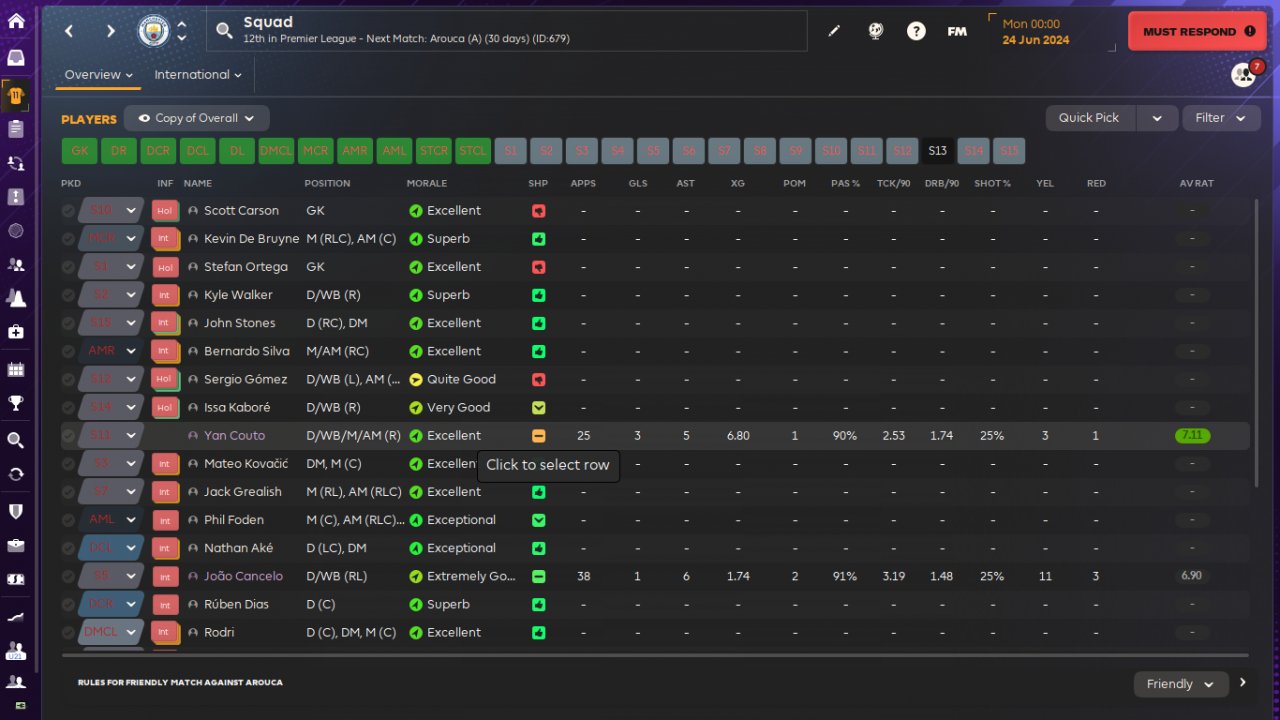This screenshot has width=1280, height=720.
Task: Sort by the MORALE column header
Action: coord(427,184)
